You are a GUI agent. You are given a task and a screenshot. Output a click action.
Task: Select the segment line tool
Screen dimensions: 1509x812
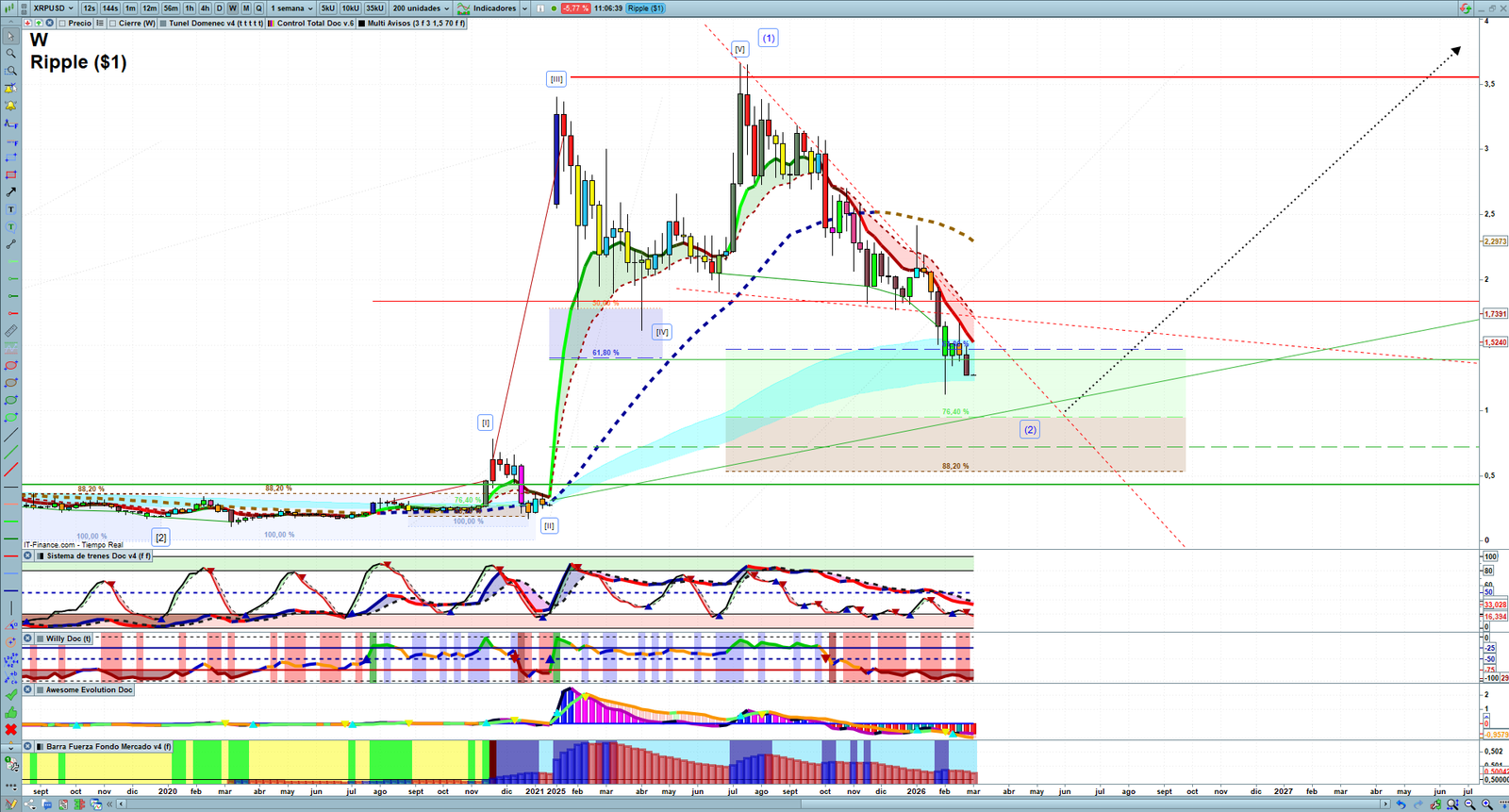10,244
